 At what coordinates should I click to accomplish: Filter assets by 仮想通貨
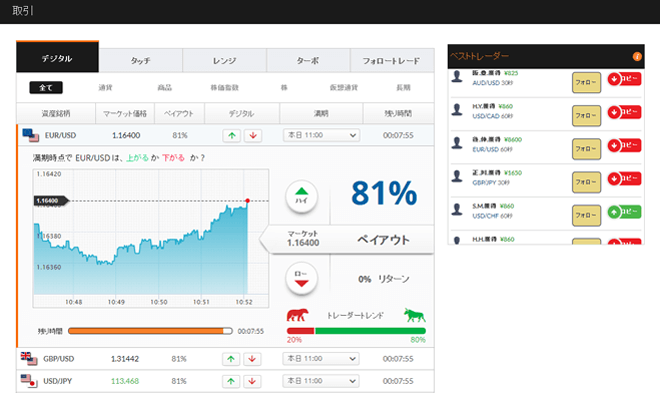(x=343, y=88)
